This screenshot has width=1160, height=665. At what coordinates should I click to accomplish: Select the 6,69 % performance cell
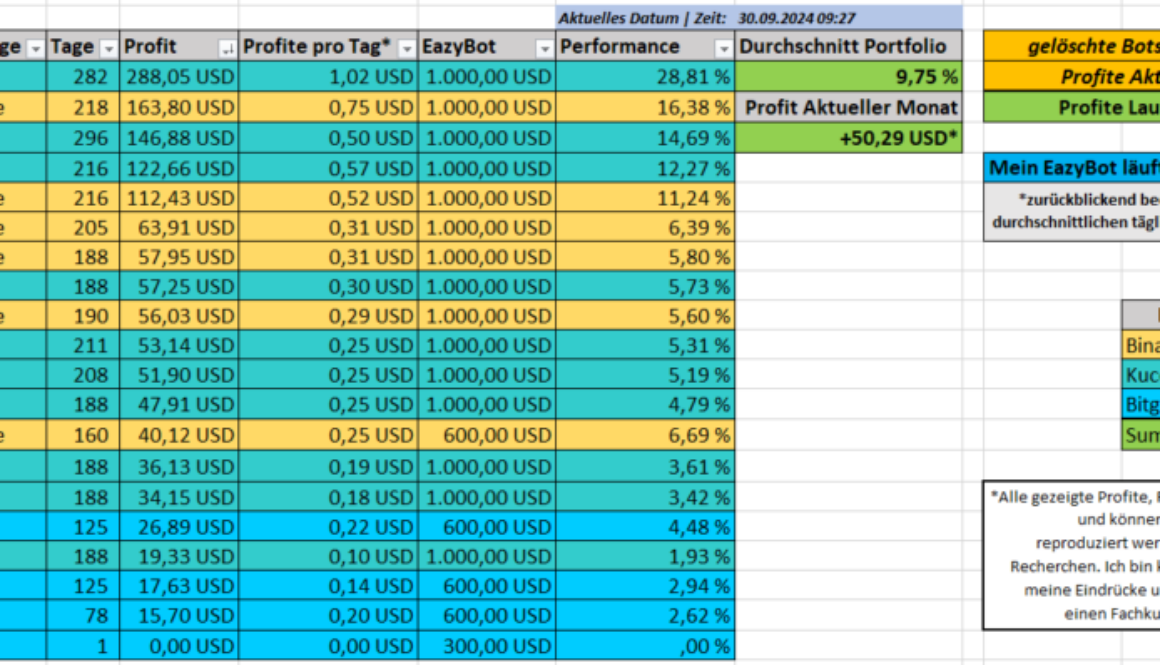(x=645, y=436)
